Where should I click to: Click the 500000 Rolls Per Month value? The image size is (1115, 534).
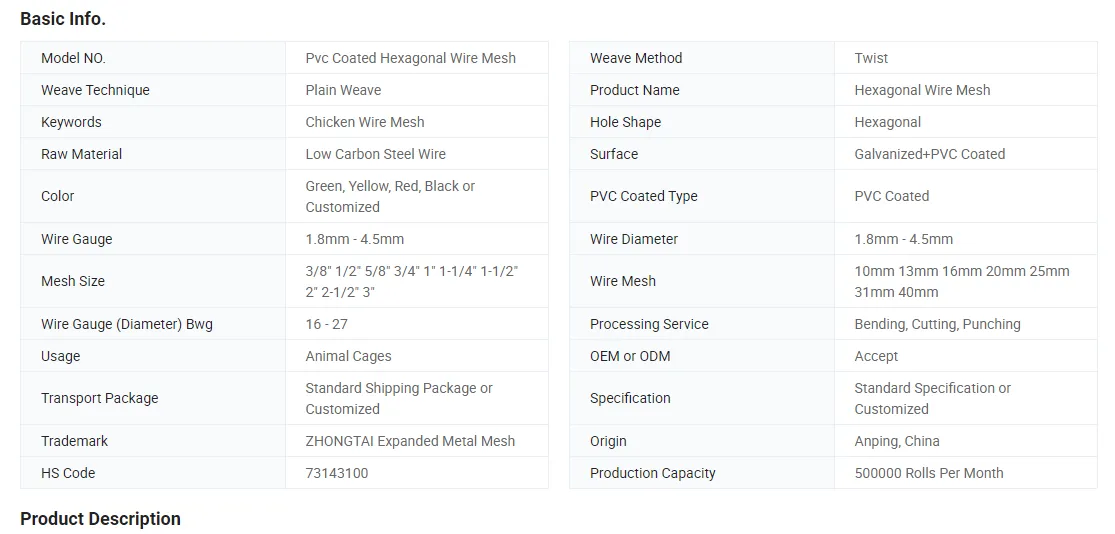(929, 473)
